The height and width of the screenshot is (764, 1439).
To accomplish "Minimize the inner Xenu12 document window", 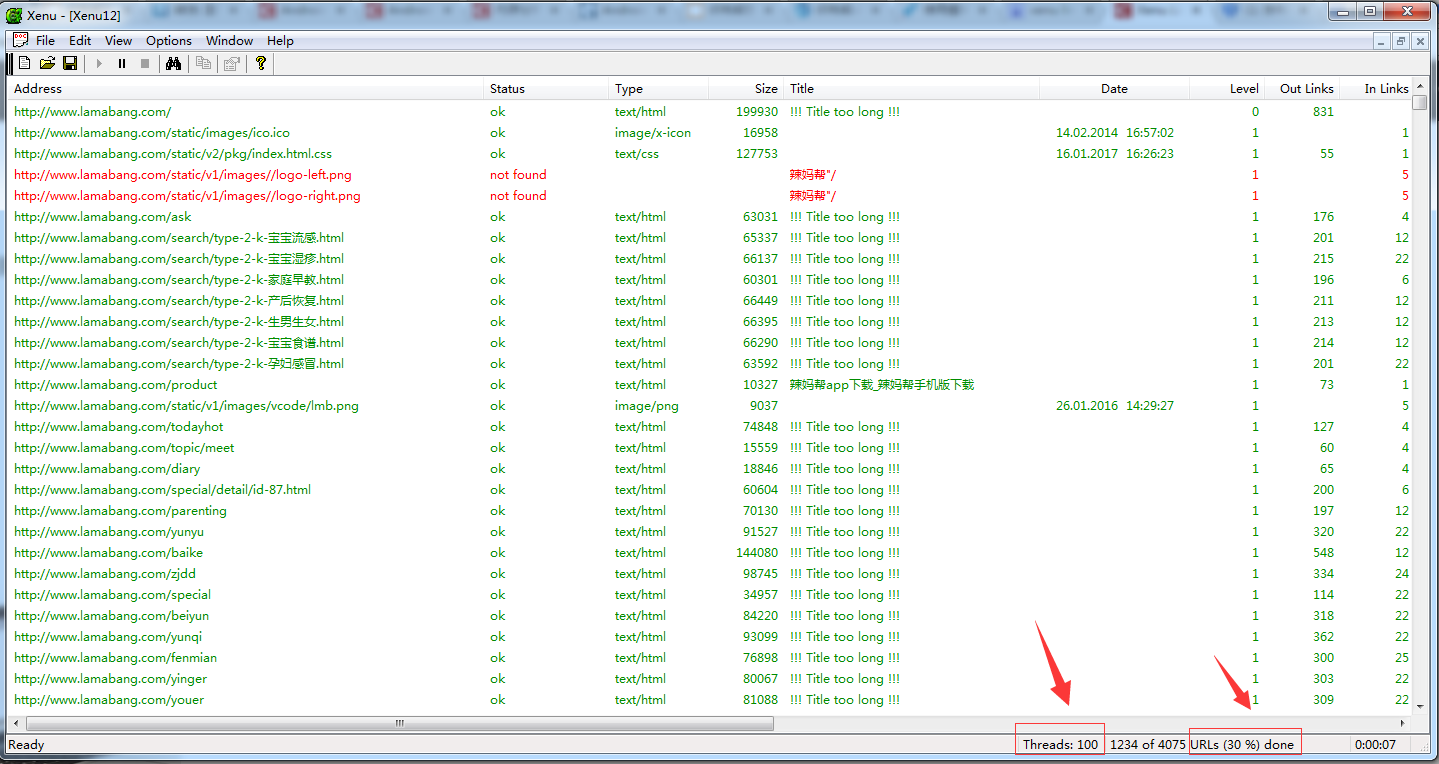I will 1382,41.
